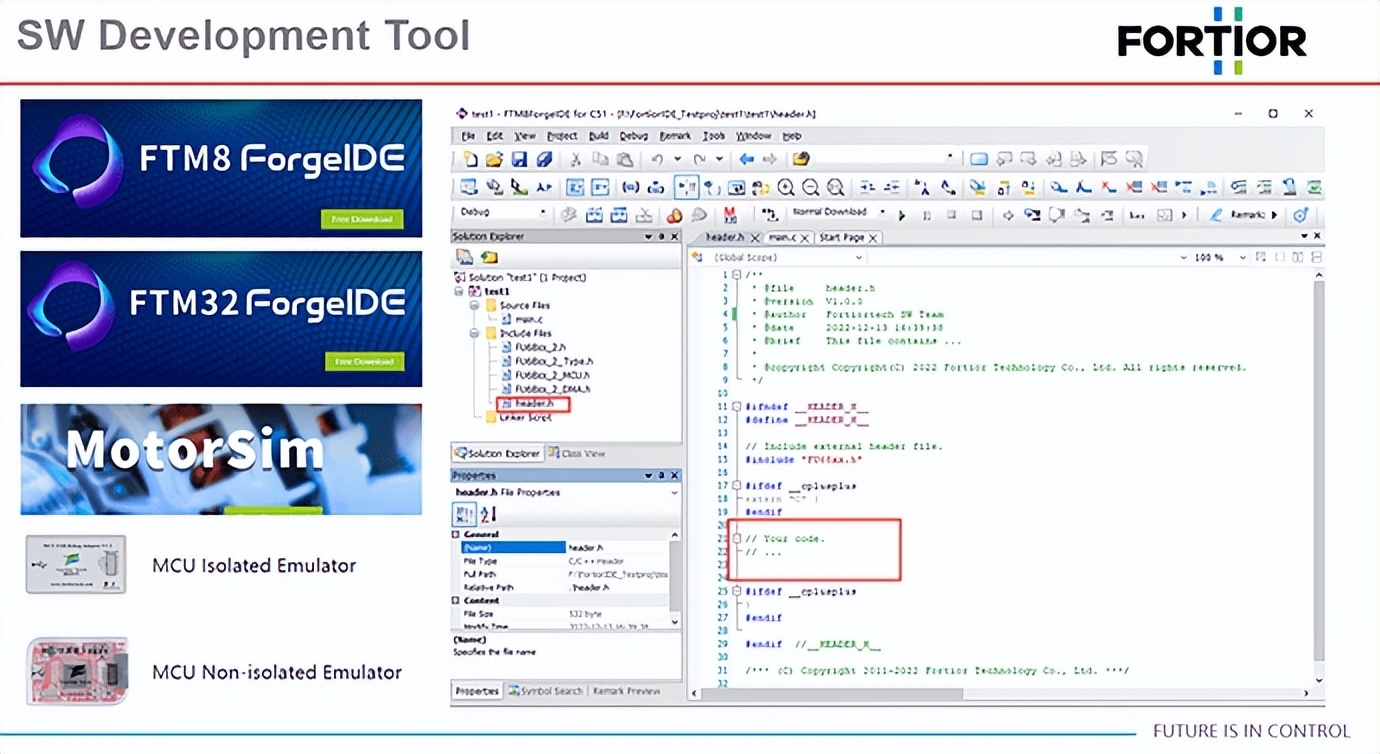Click the Alphabetical sort icon in Properties
Screen dimensions: 1380x754
pos(488,514)
